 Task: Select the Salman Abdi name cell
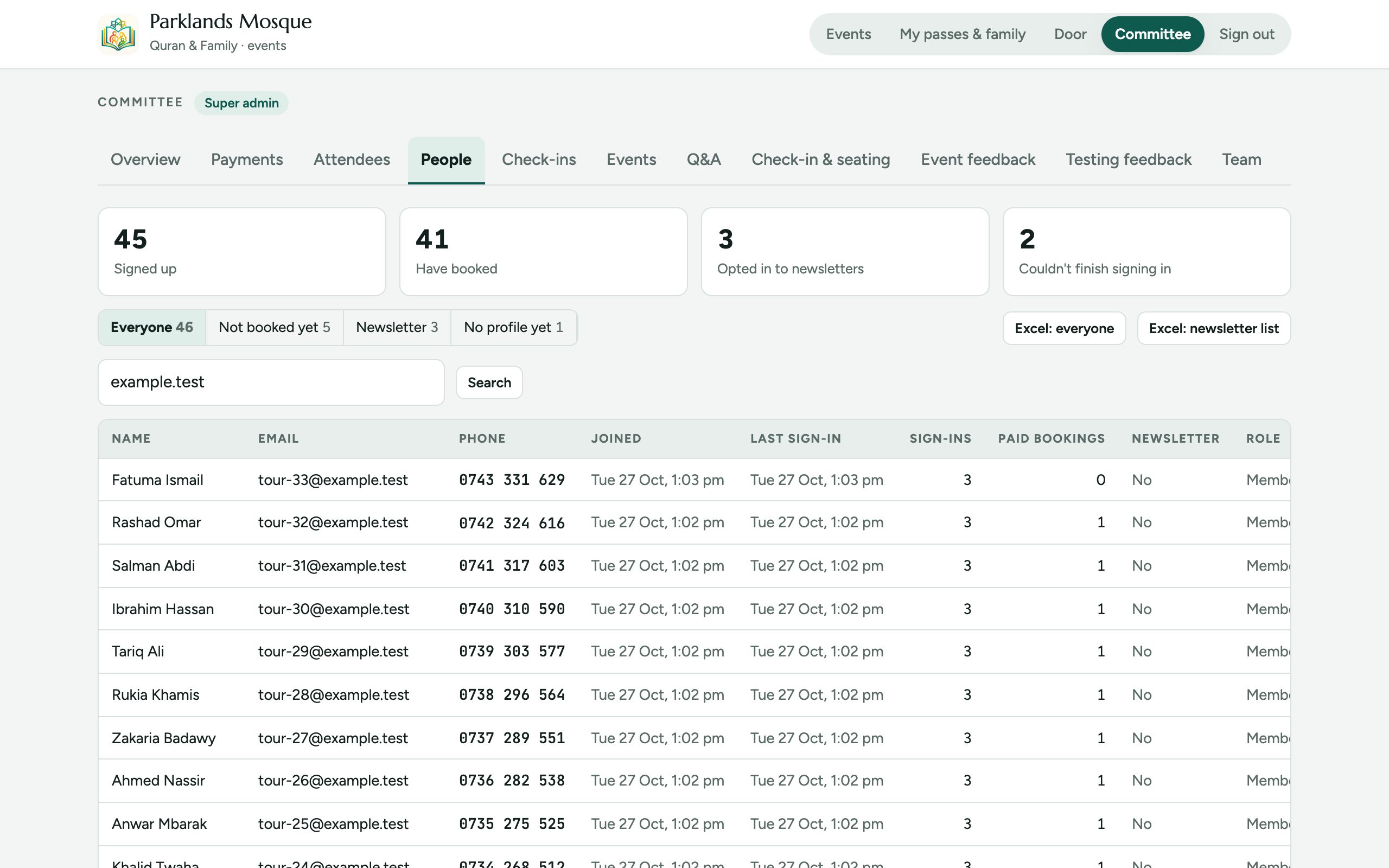pyautogui.click(x=153, y=566)
